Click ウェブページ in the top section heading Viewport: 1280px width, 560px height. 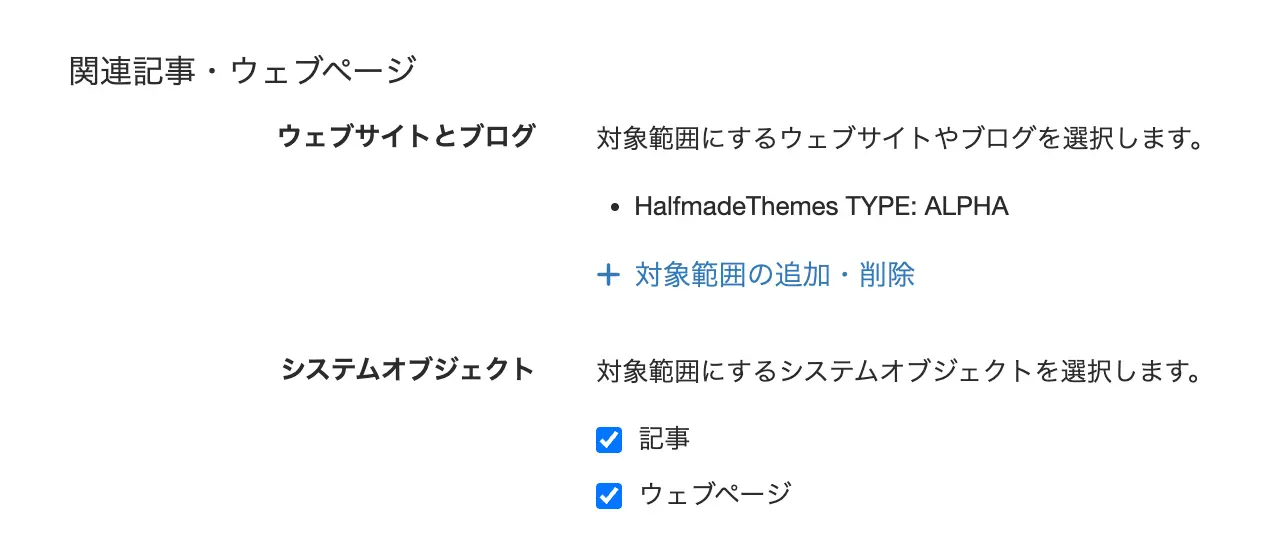(322, 72)
